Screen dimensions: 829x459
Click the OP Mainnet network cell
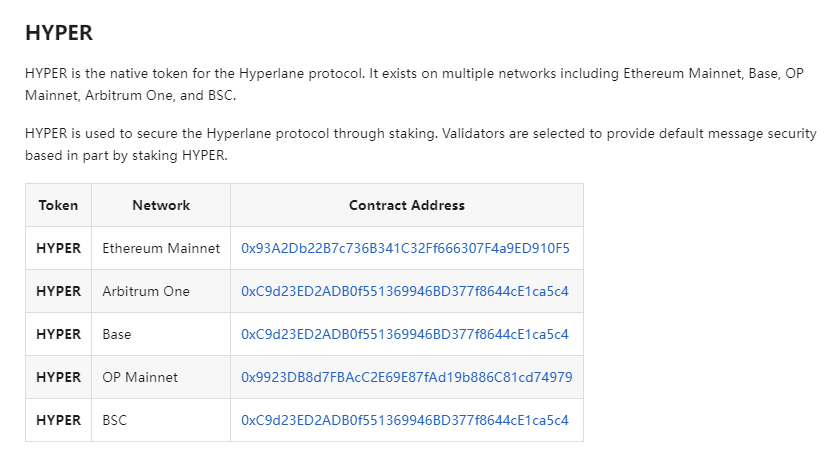point(140,377)
